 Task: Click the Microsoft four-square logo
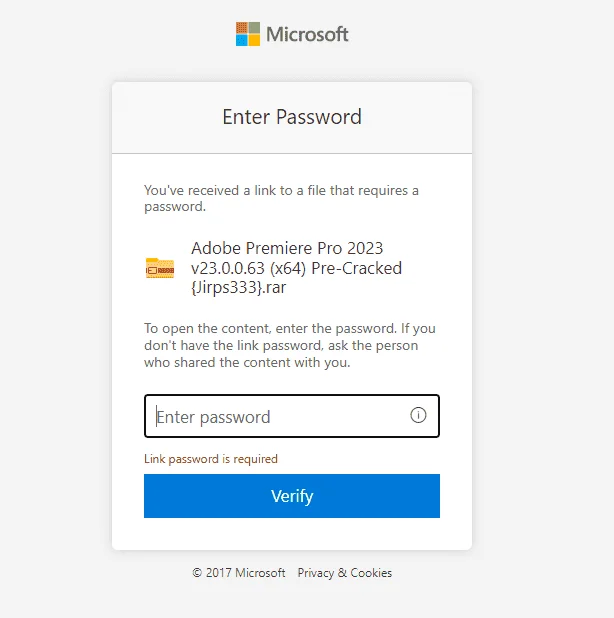coord(248,34)
